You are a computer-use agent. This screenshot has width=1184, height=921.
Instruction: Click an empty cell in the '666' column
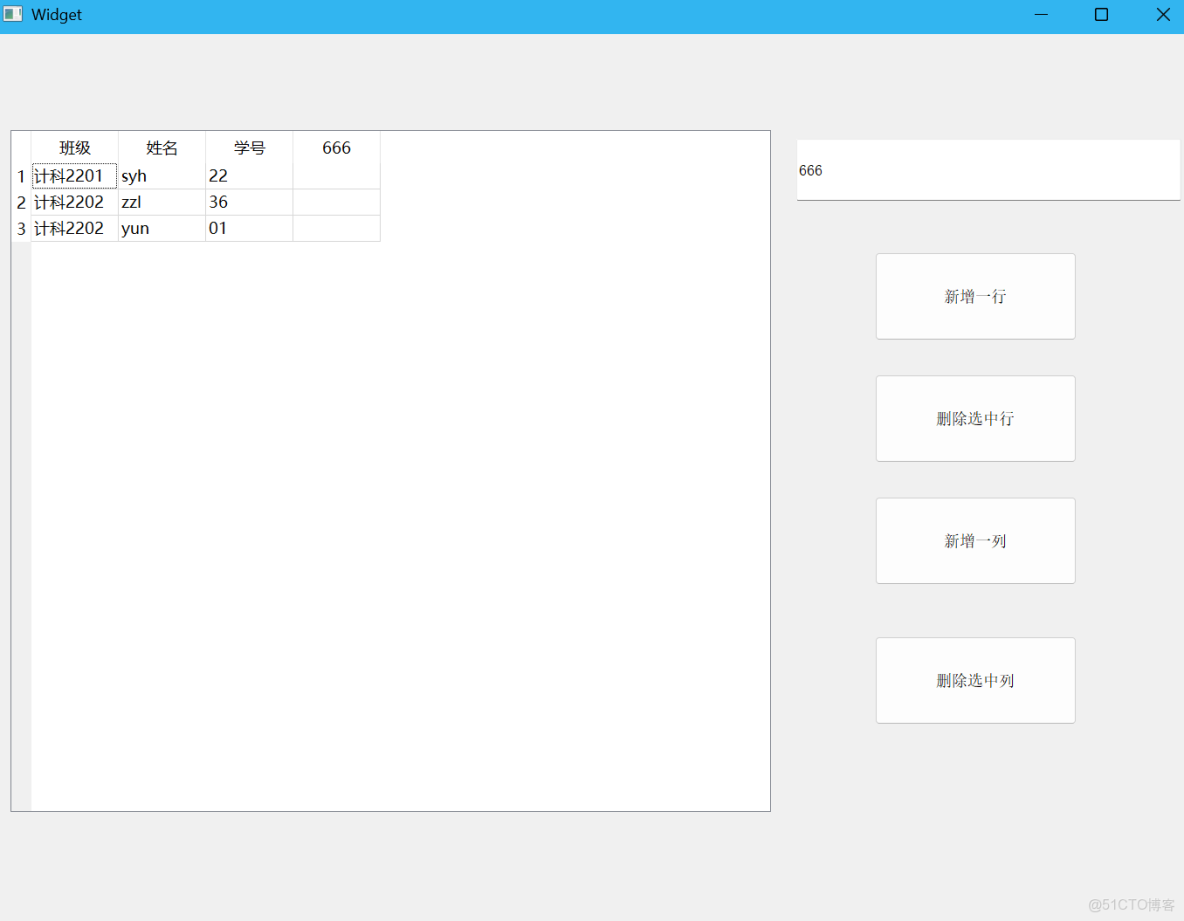click(336, 201)
